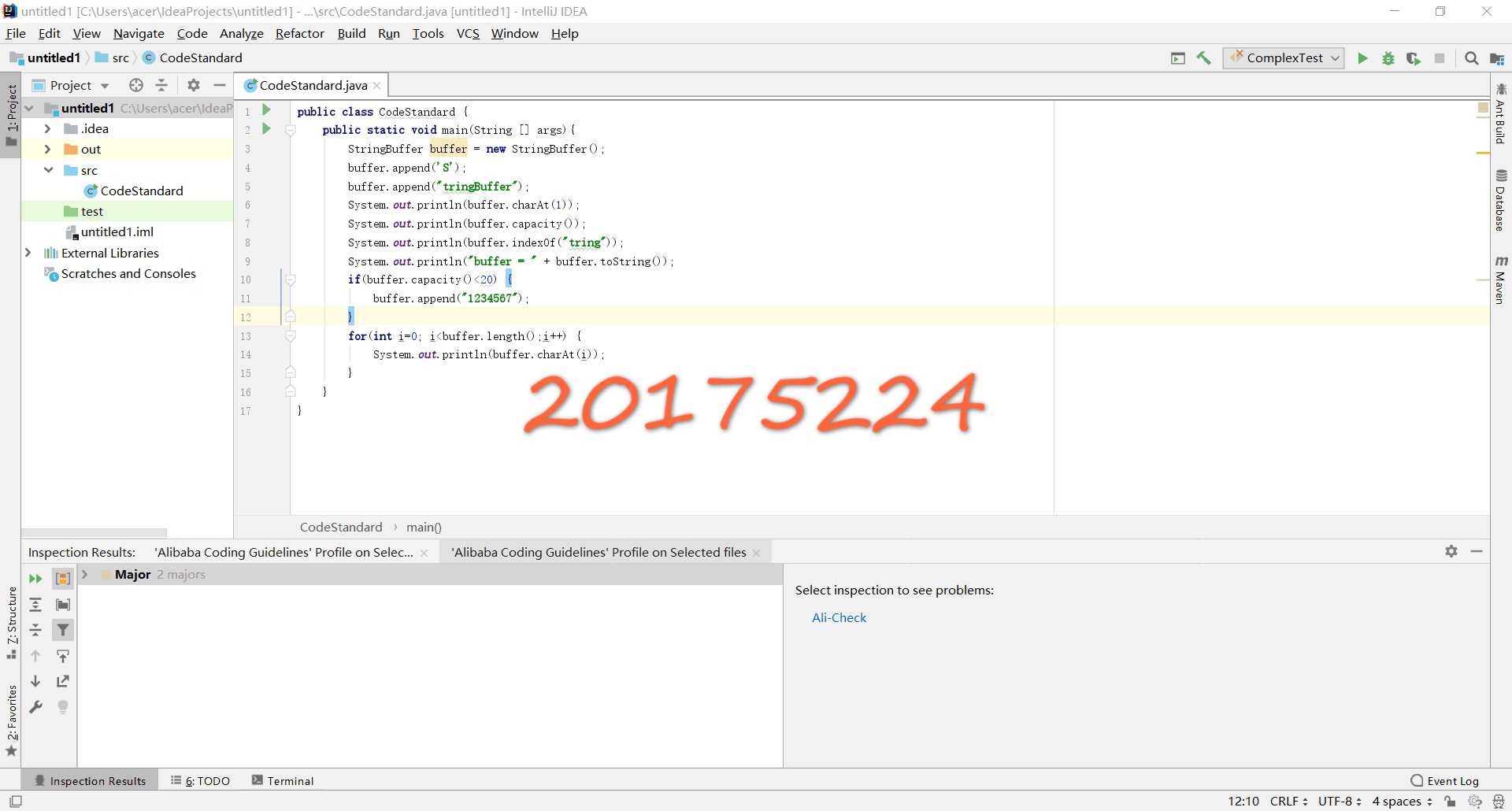
Task: Open project structure icon at top right
Action: point(1497,58)
